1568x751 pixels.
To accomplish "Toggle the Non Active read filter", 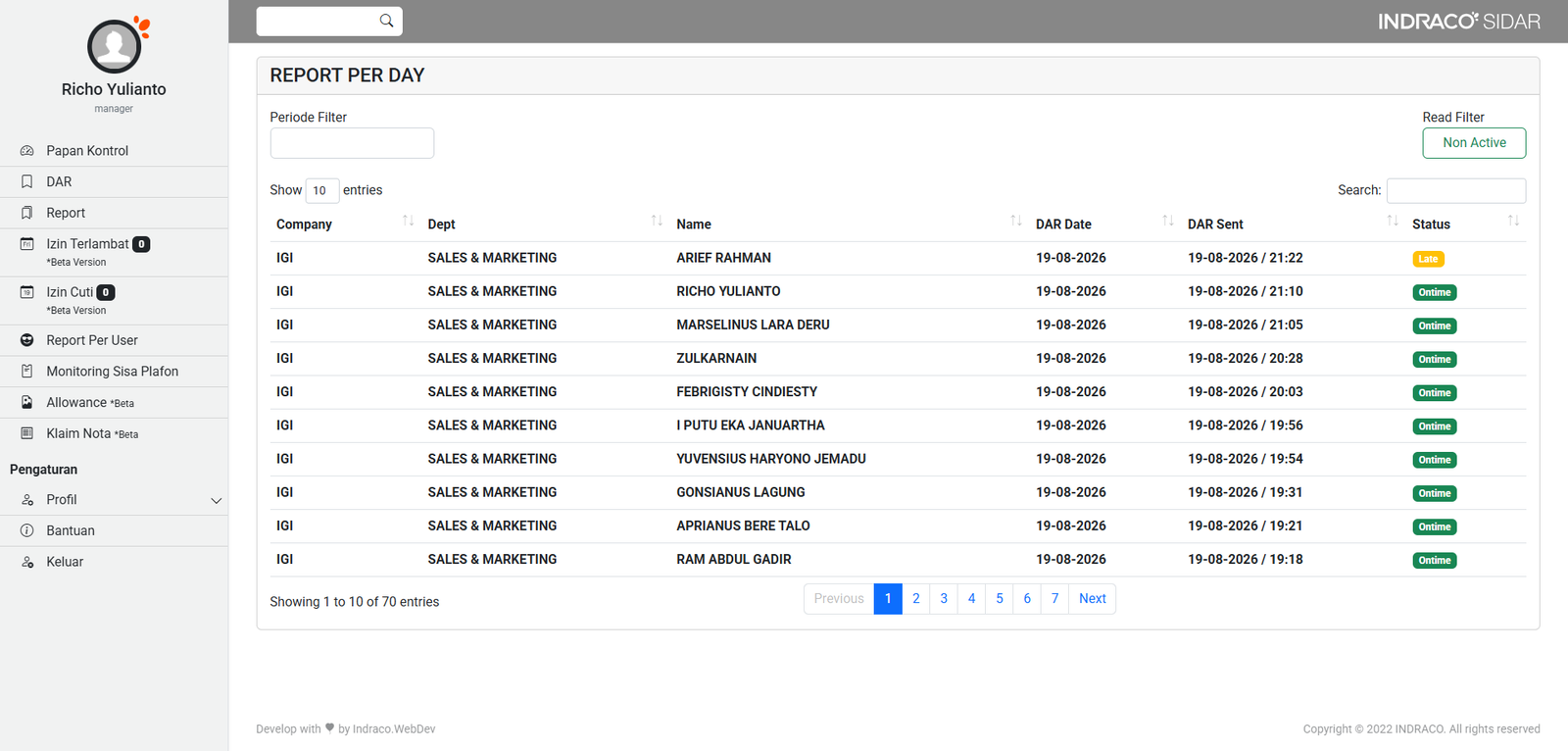I will pos(1474,143).
